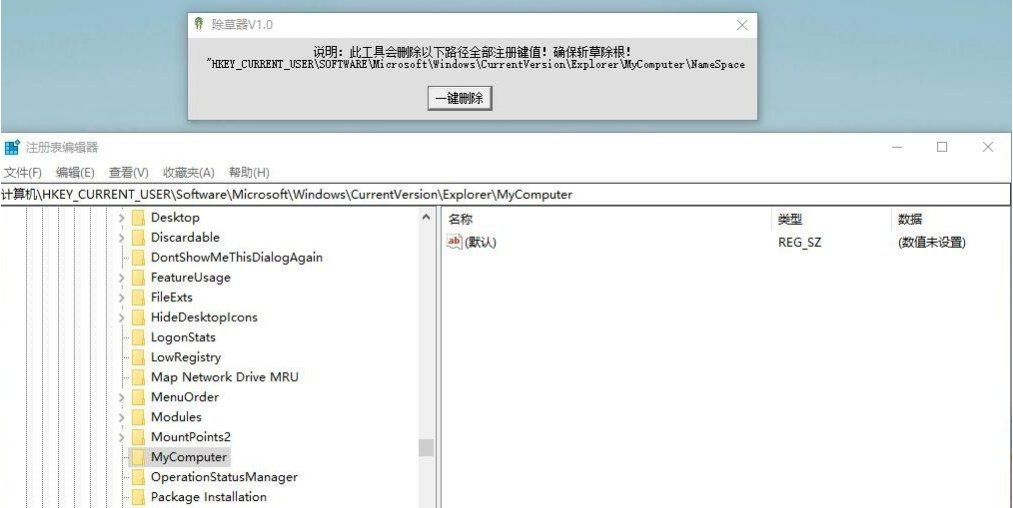Expand the FeatureUsage key

click(121, 278)
